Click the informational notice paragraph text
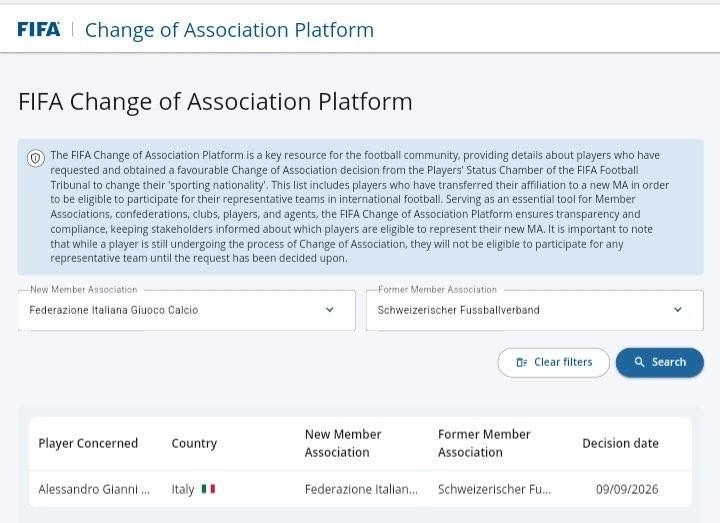Screen dimensions: 720x523 click(x=360, y=207)
